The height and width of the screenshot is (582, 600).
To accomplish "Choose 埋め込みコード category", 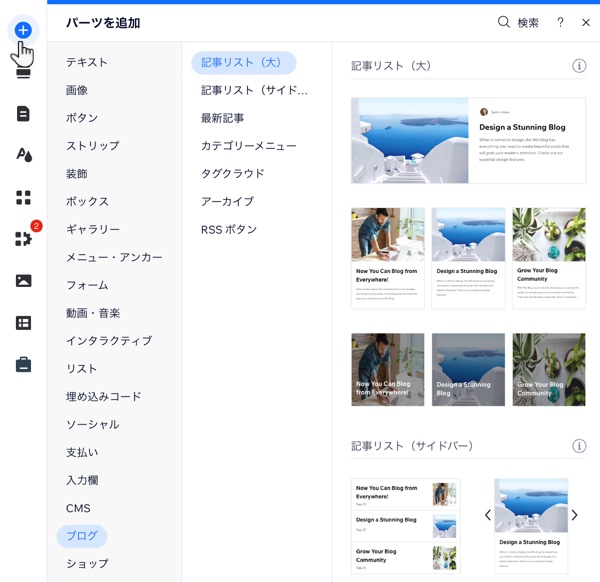I will tap(103, 396).
